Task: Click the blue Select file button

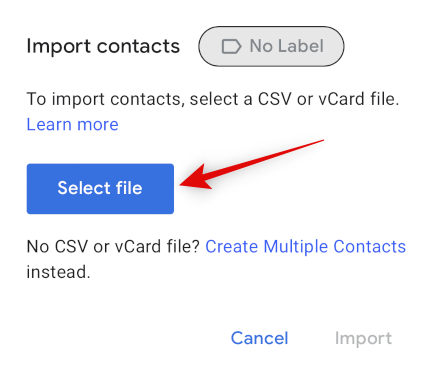Action: (100, 189)
